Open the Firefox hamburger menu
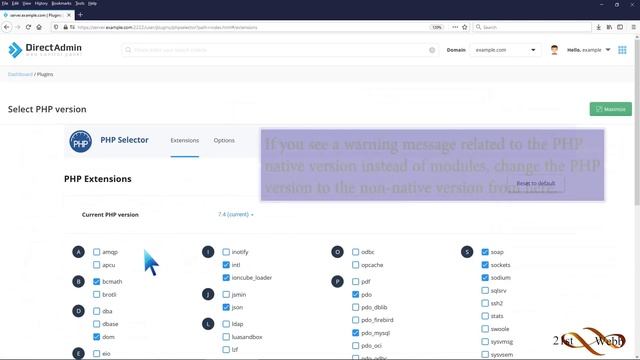Image resolution: width=640 pixels, height=360 pixels. tap(633, 27)
